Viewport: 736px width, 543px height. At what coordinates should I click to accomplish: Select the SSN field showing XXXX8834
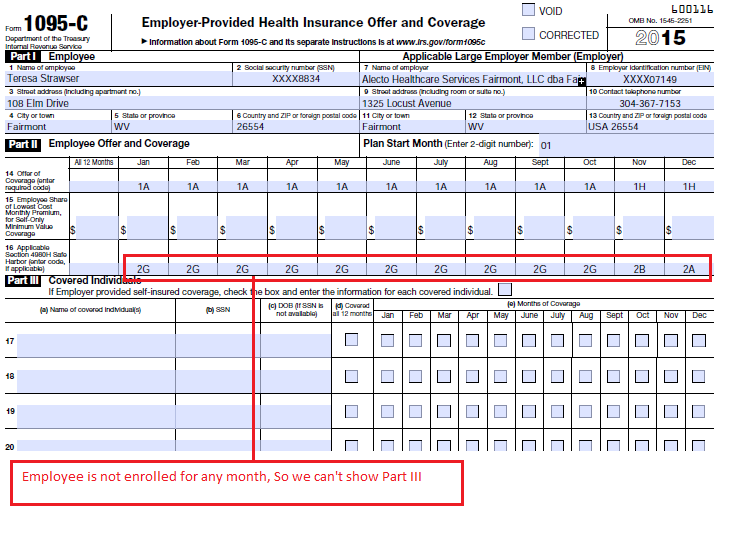[x=296, y=78]
